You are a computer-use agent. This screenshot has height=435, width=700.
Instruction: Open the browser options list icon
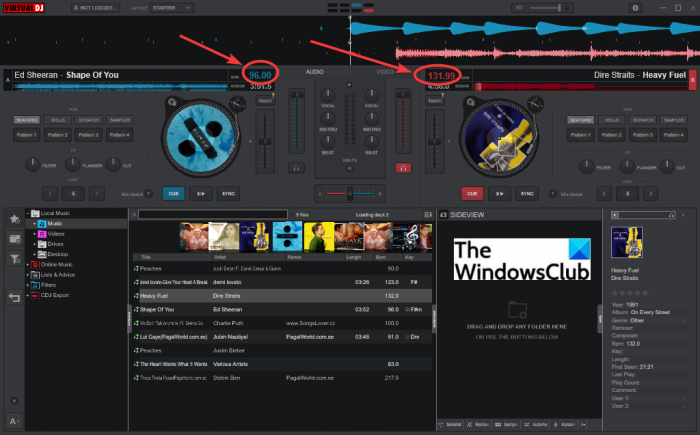pyautogui.click(x=427, y=215)
